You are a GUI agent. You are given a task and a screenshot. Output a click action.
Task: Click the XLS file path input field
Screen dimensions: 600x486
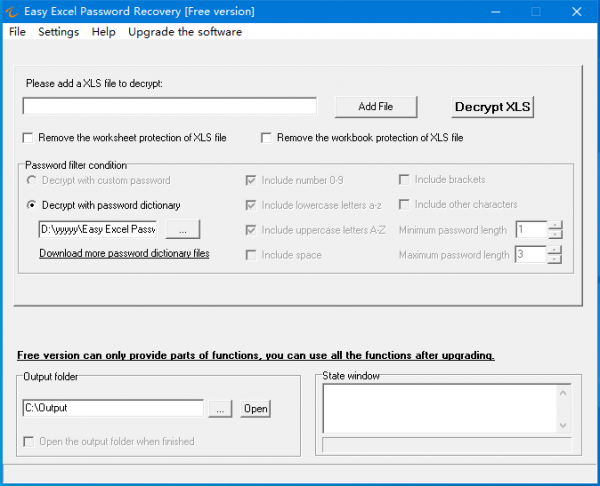pyautogui.click(x=170, y=106)
